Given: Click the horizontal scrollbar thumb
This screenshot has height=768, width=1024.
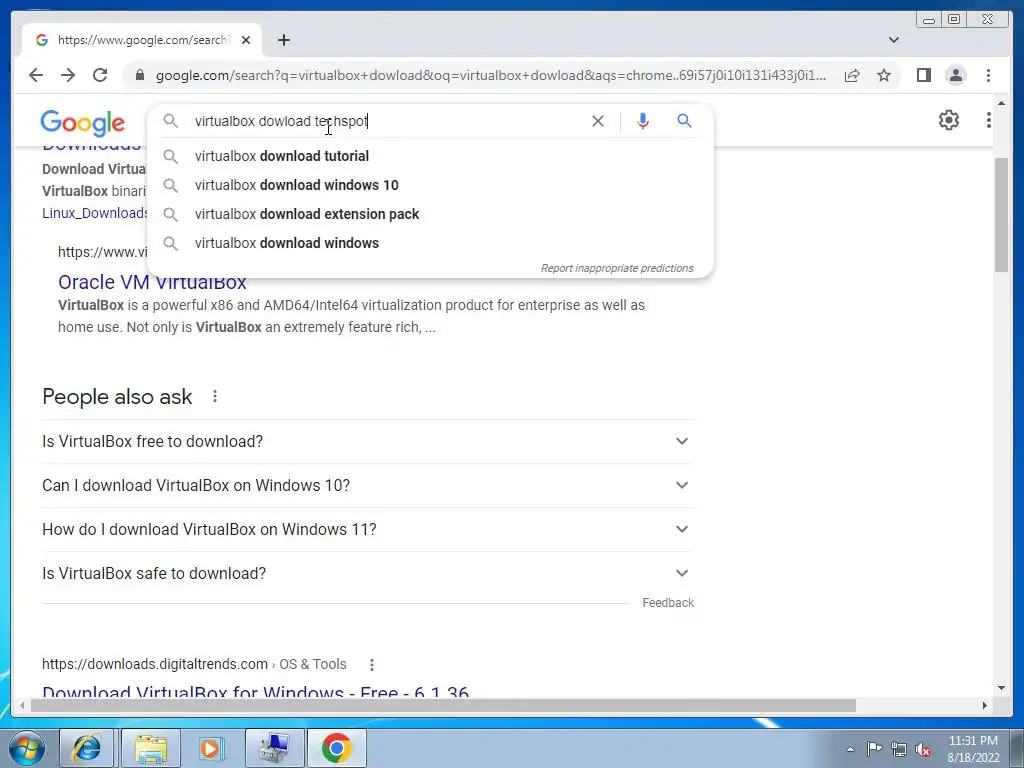Looking at the screenshot, I should point(443,705).
